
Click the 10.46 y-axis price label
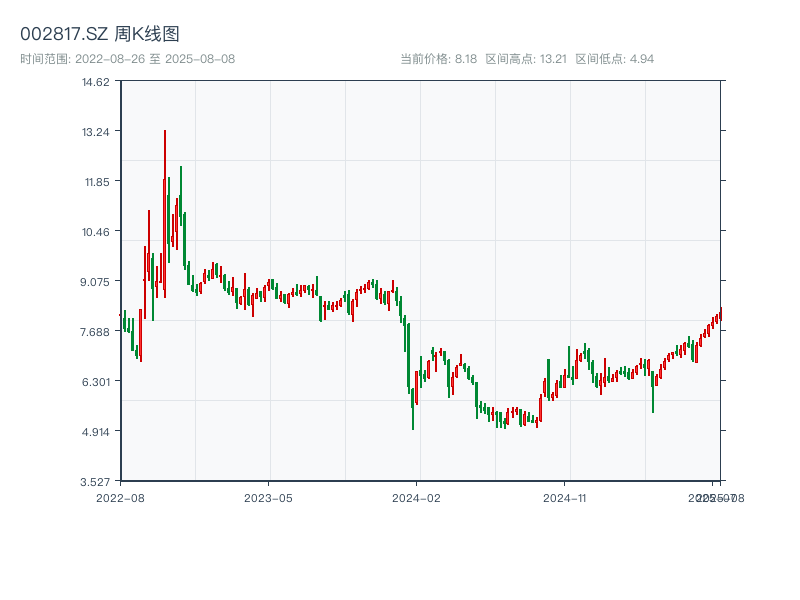(x=96, y=232)
